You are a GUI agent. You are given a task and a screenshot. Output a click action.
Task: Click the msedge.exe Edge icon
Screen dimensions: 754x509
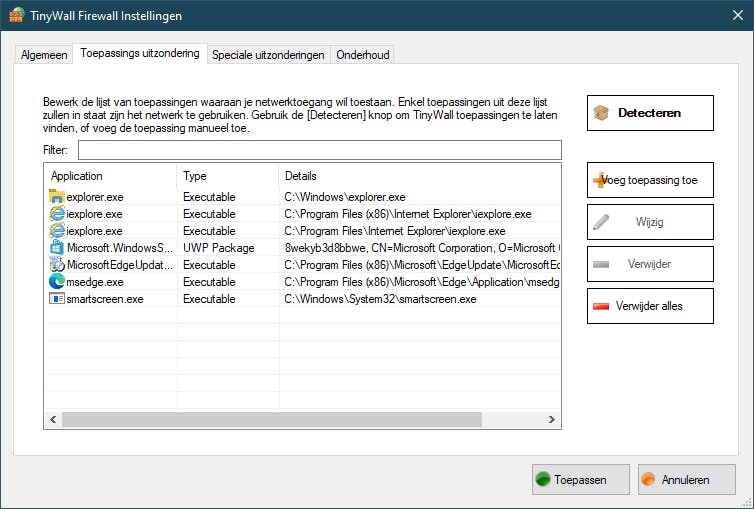56,282
